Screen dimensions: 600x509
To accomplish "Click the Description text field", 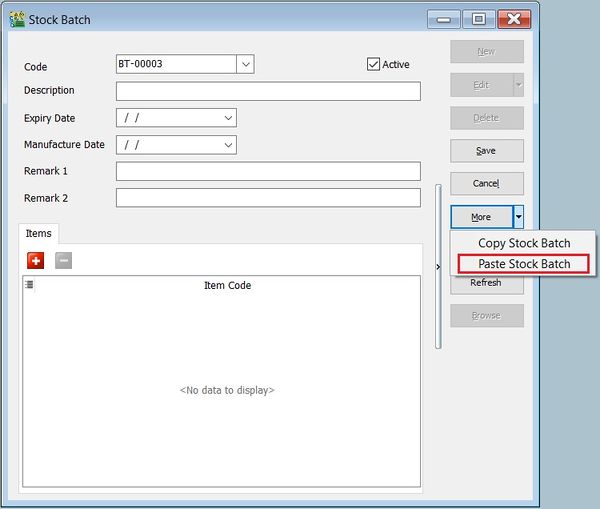I will pyautogui.click(x=268, y=91).
